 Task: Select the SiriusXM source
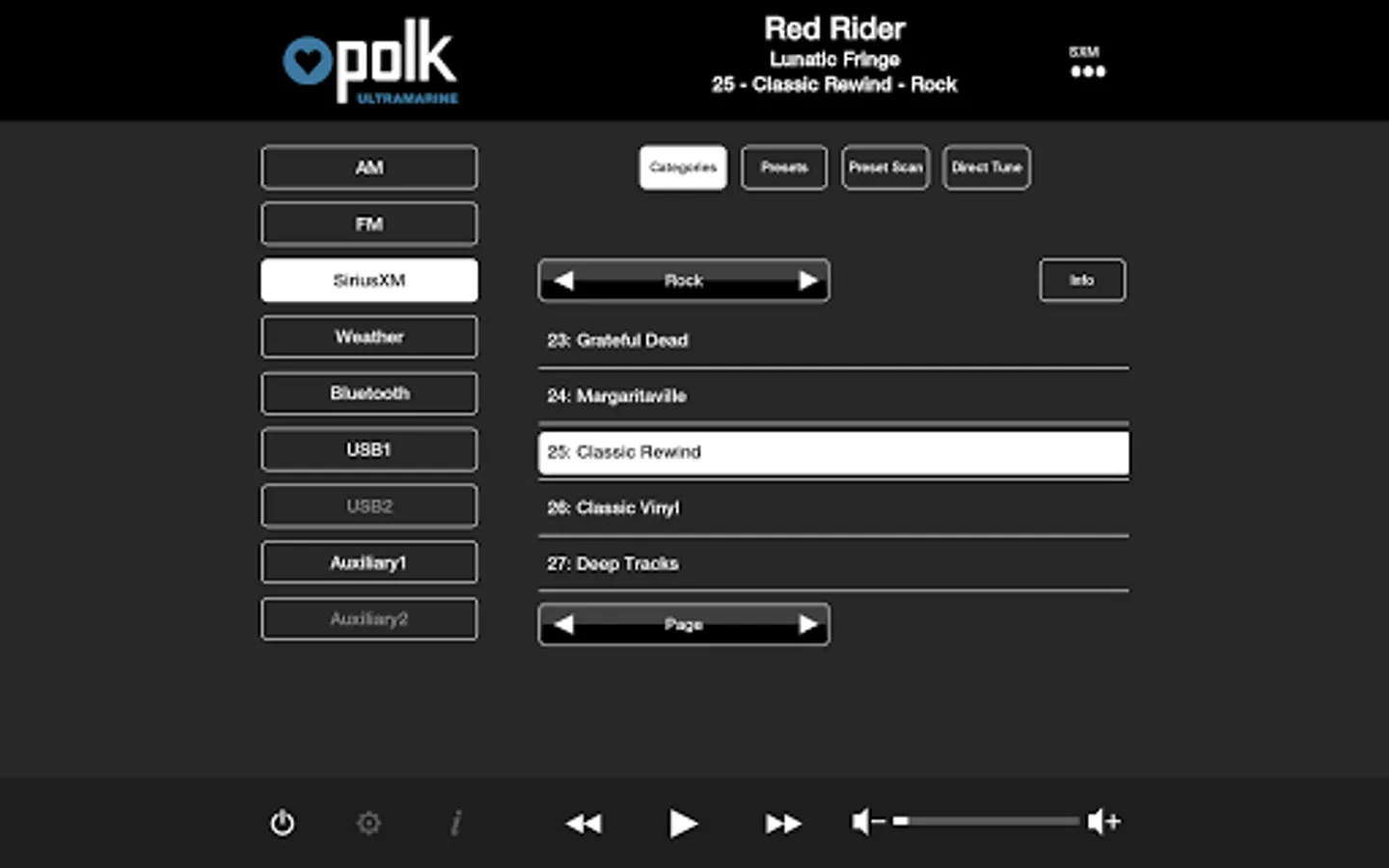click(368, 281)
